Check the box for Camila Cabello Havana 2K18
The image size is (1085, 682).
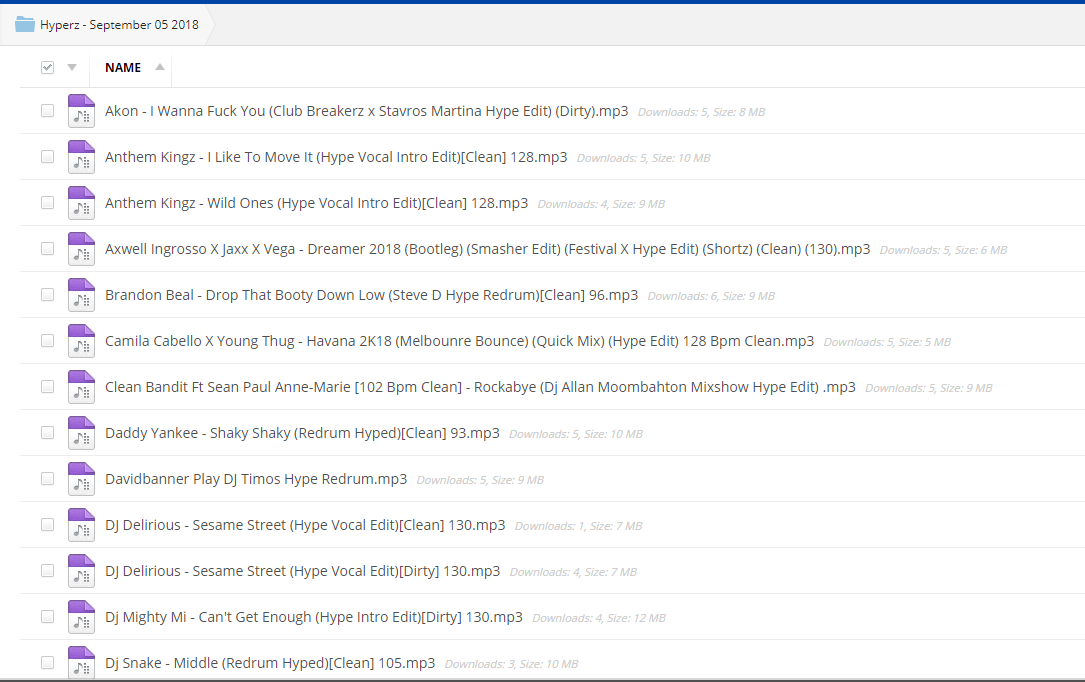[x=47, y=340]
